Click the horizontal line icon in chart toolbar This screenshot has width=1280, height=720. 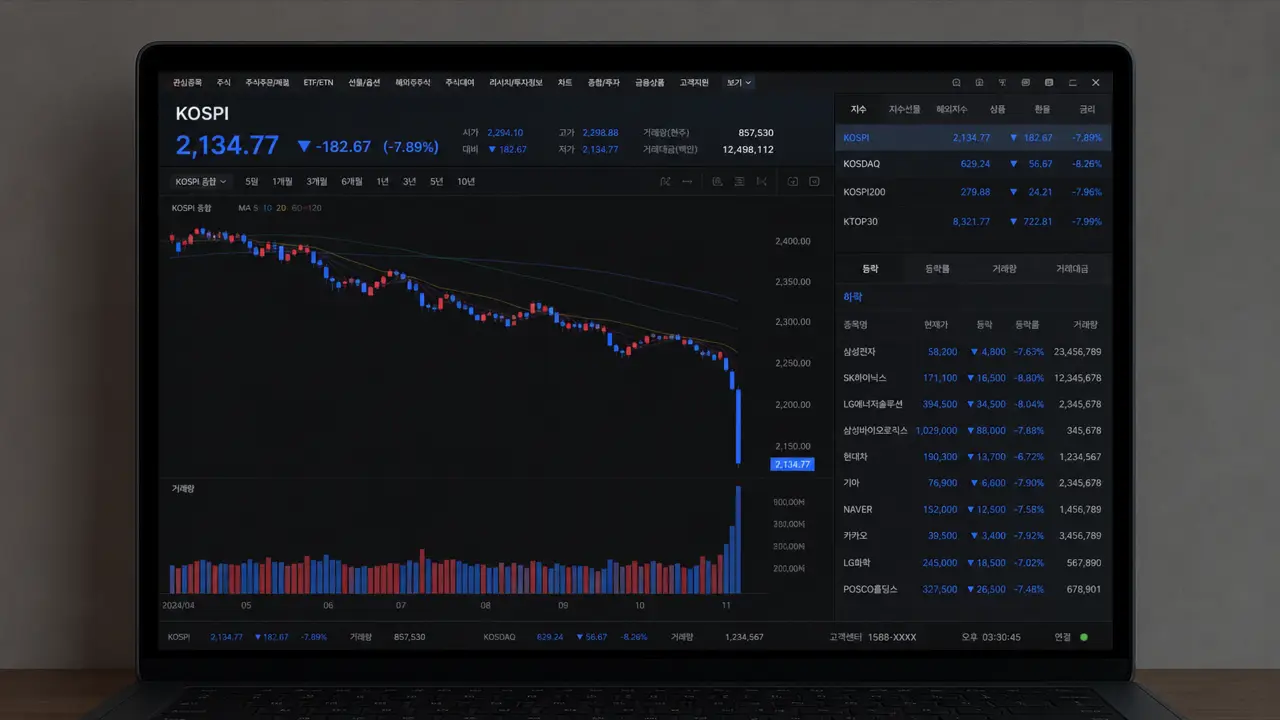687,181
